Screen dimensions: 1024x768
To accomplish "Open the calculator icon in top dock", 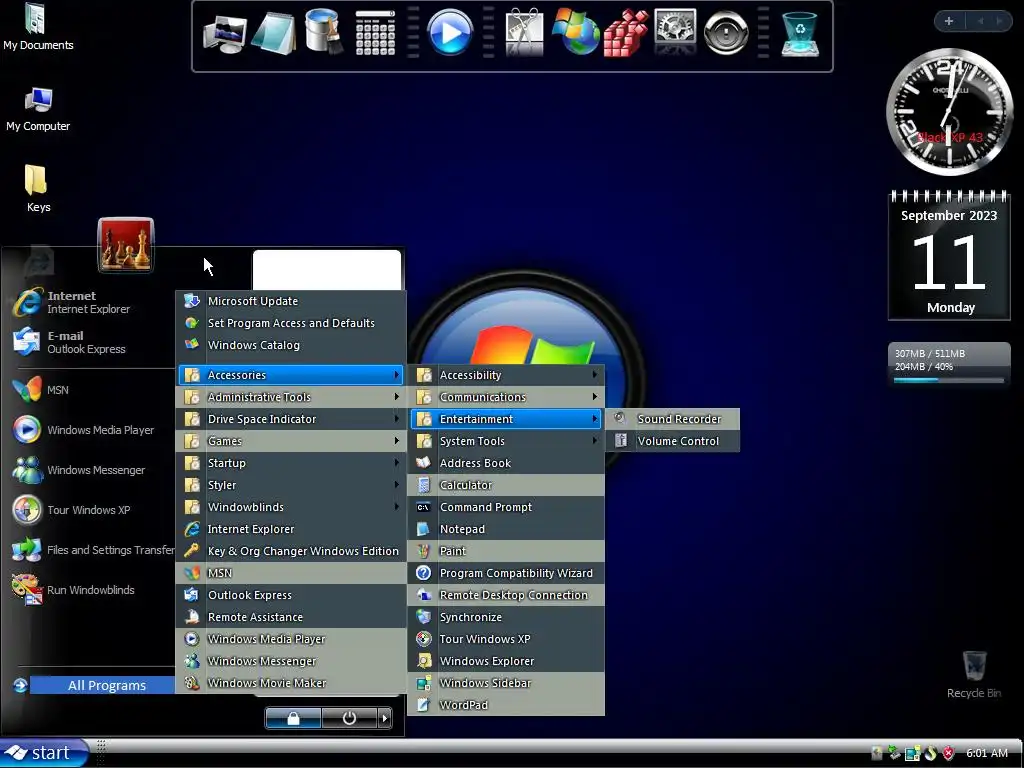I will (375, 33).
